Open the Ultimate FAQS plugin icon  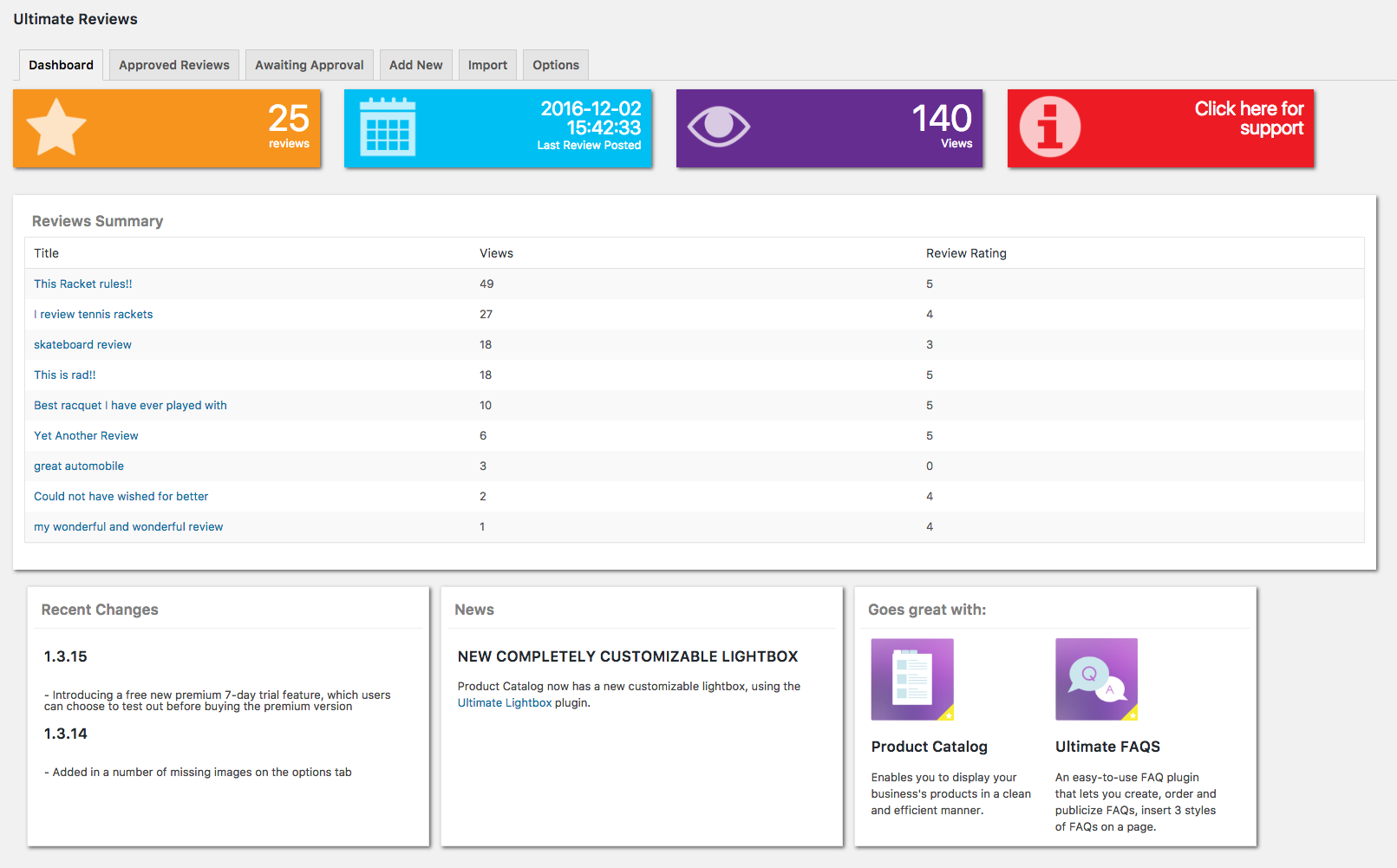point(1096,680)
